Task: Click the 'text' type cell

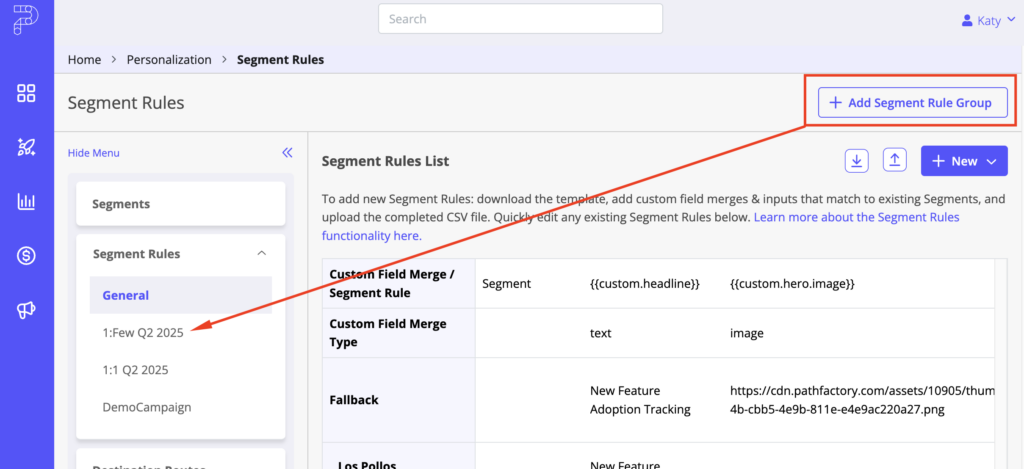Action: click(600, 333)
